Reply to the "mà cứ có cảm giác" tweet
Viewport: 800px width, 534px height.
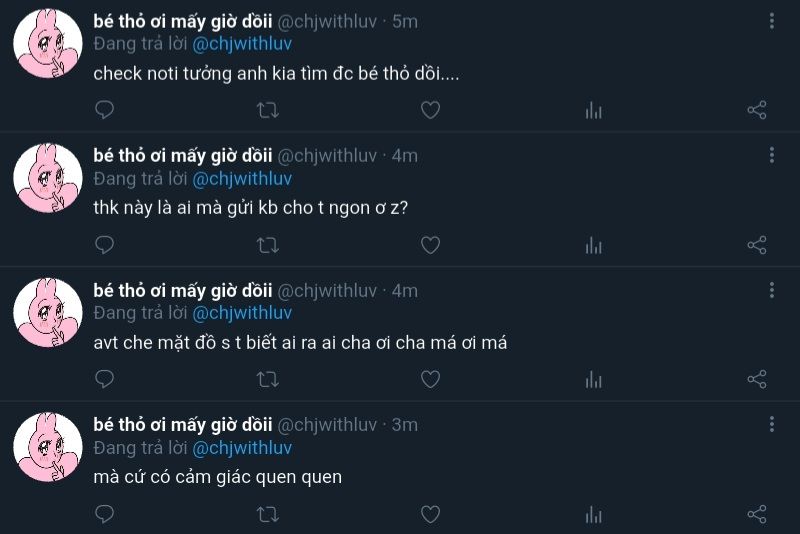click(104, 514)
